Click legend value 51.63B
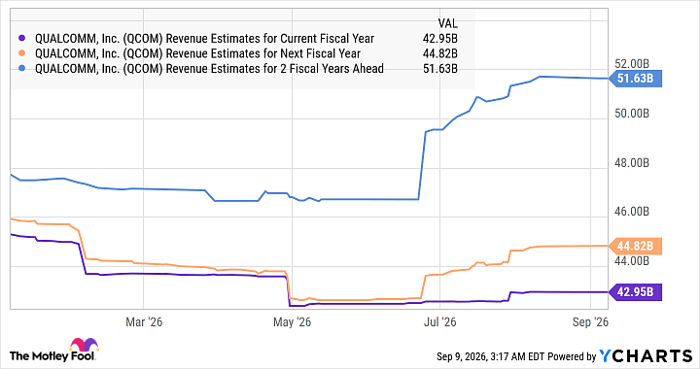Image resolution: width=700 pixels, height=369 pixels. [x=440, y=69]
